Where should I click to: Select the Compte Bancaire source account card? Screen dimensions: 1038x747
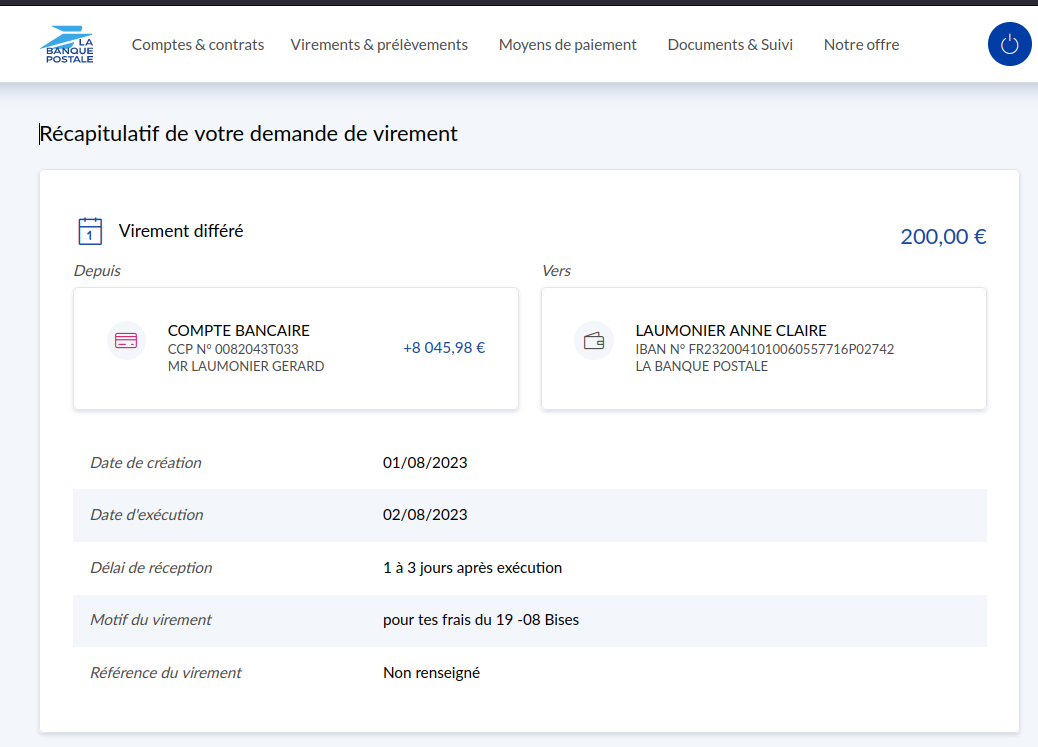296,349
